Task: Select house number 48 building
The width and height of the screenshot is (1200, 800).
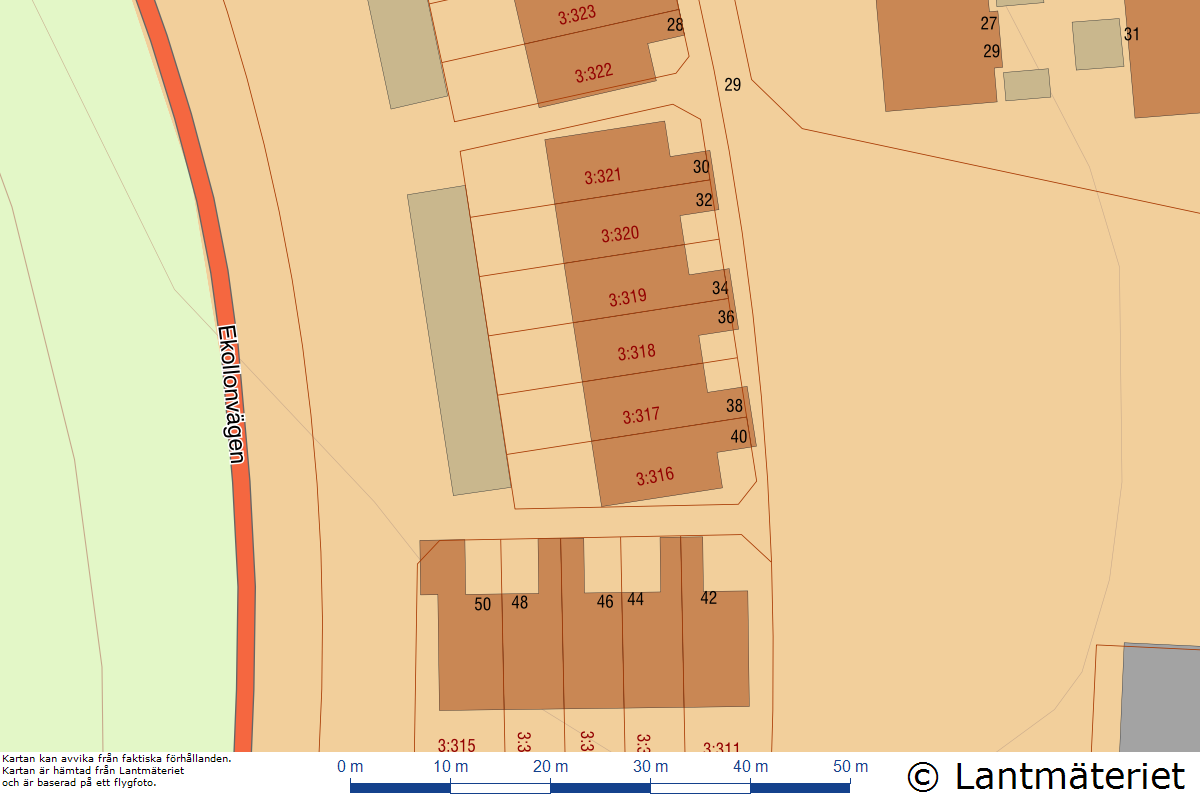Action: point(520,603)
